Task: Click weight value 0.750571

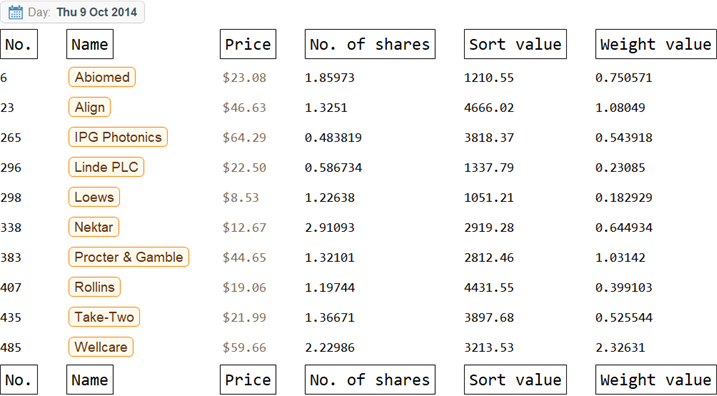Action: click(x=624, y=78)
